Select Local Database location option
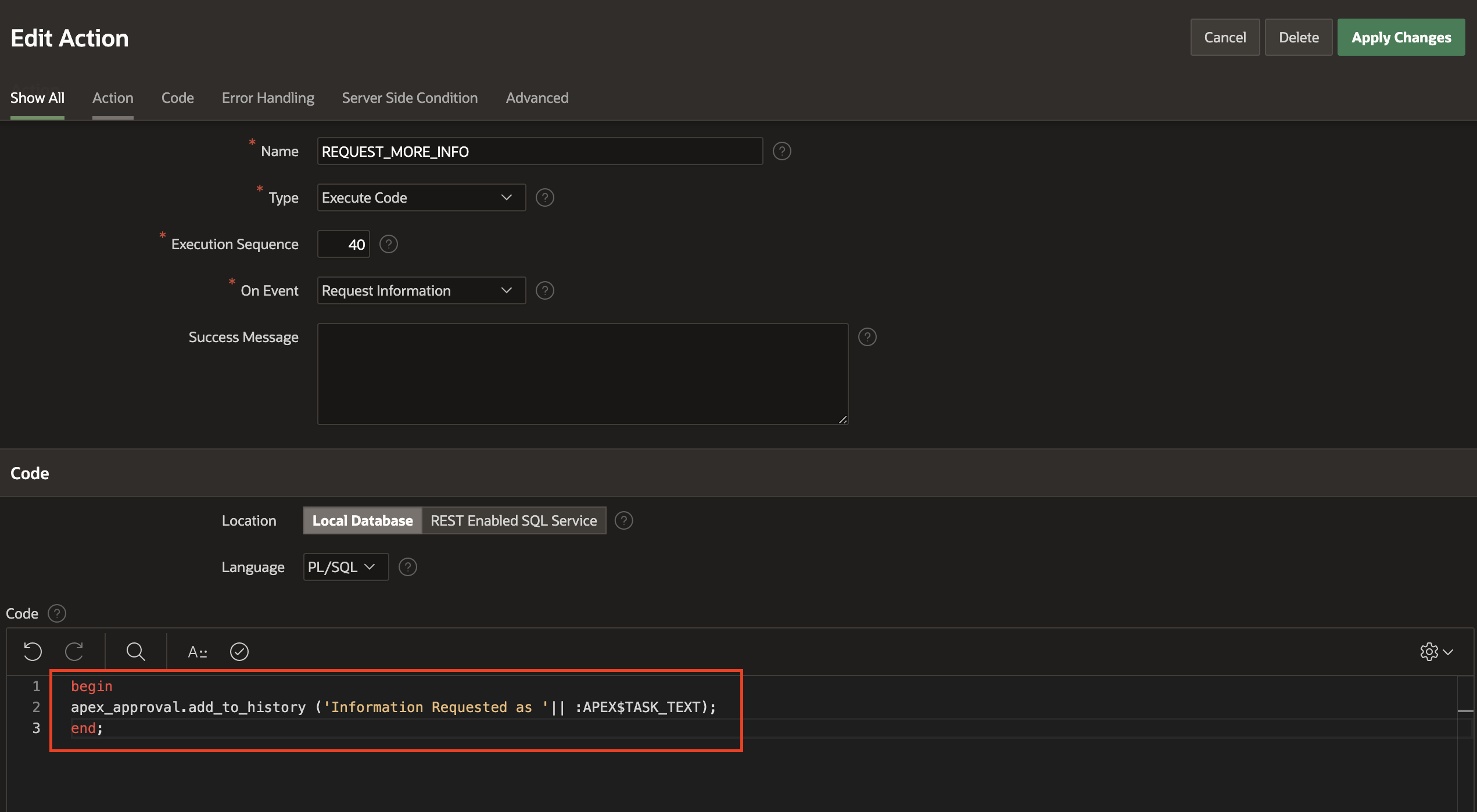1477x812 pixels. click(x=363, y=520)
